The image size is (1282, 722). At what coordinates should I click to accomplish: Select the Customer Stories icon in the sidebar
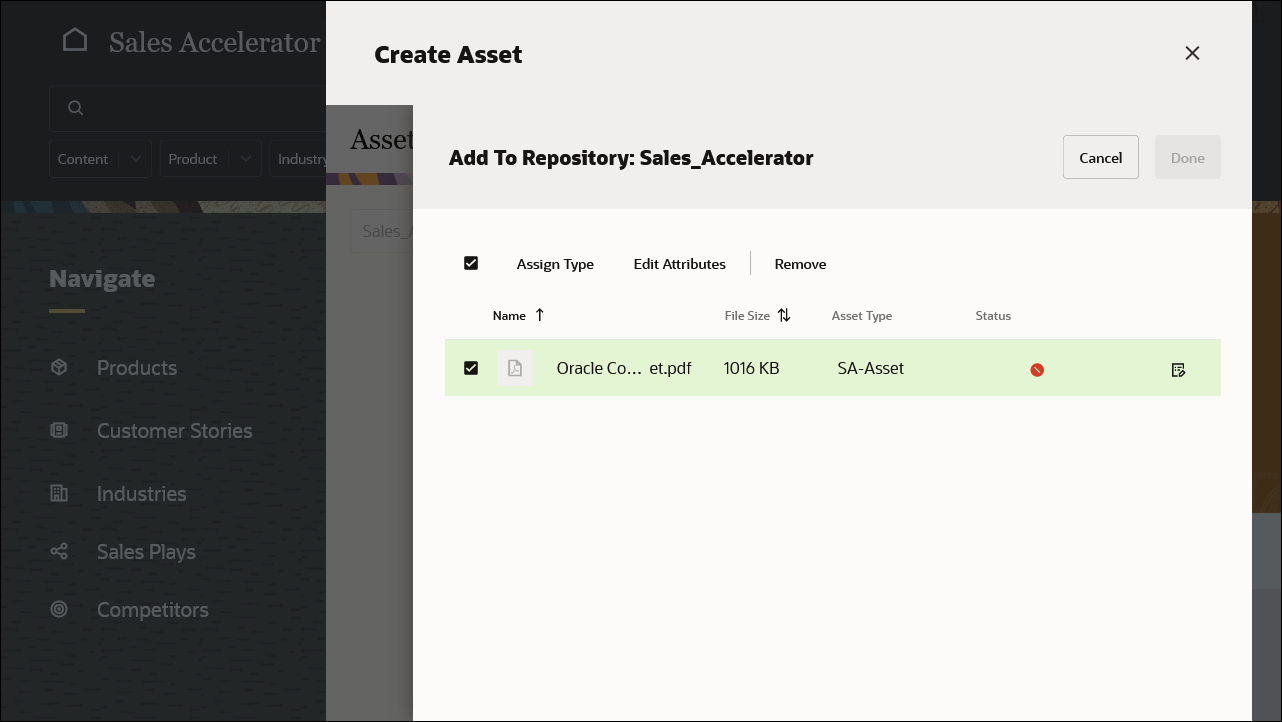[x=59, y=430]
